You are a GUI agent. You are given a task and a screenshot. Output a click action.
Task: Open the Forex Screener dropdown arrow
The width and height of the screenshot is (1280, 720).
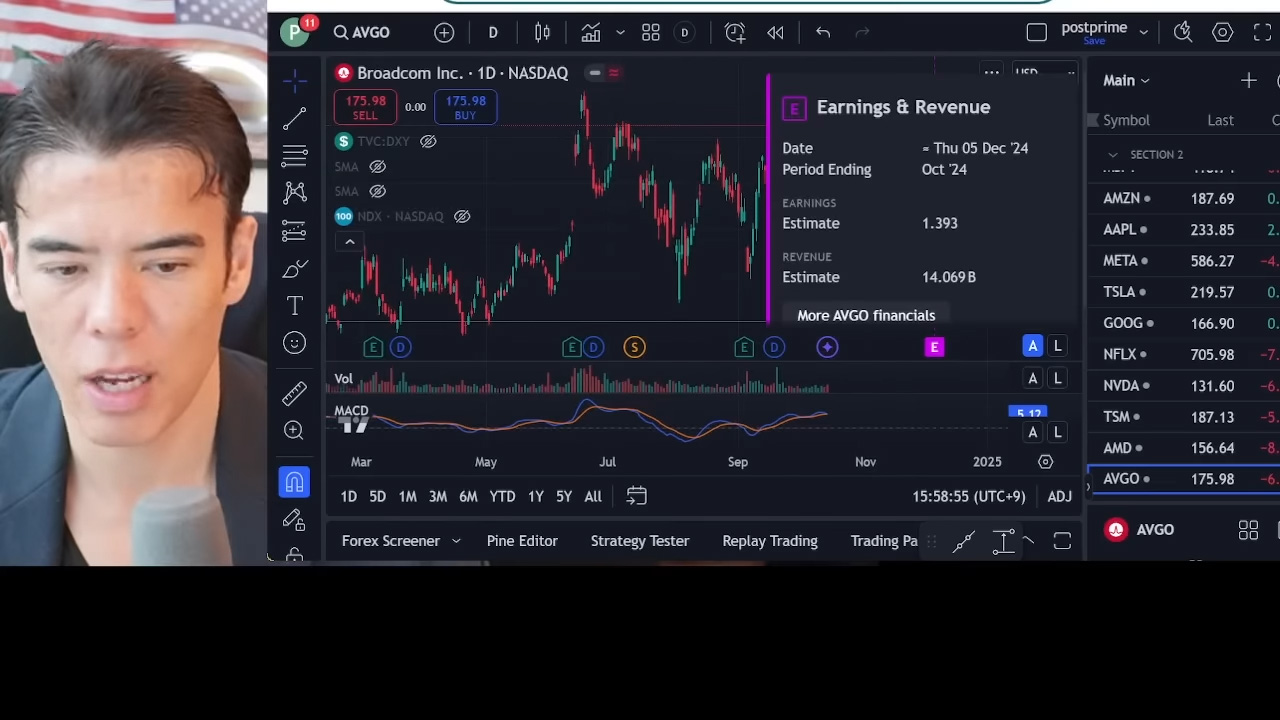[456, 541]
